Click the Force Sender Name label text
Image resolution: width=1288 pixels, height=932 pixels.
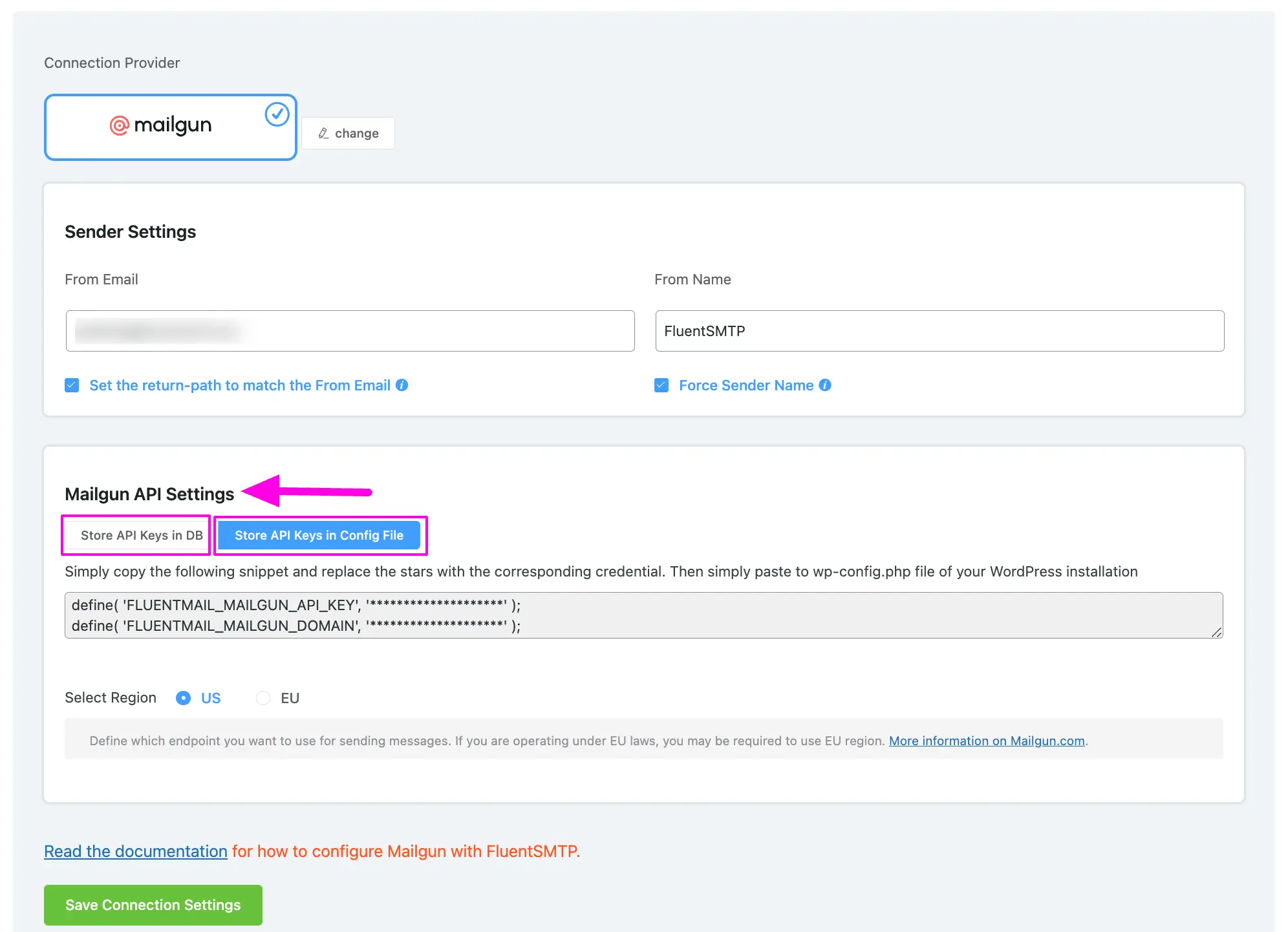pos(746,385)
